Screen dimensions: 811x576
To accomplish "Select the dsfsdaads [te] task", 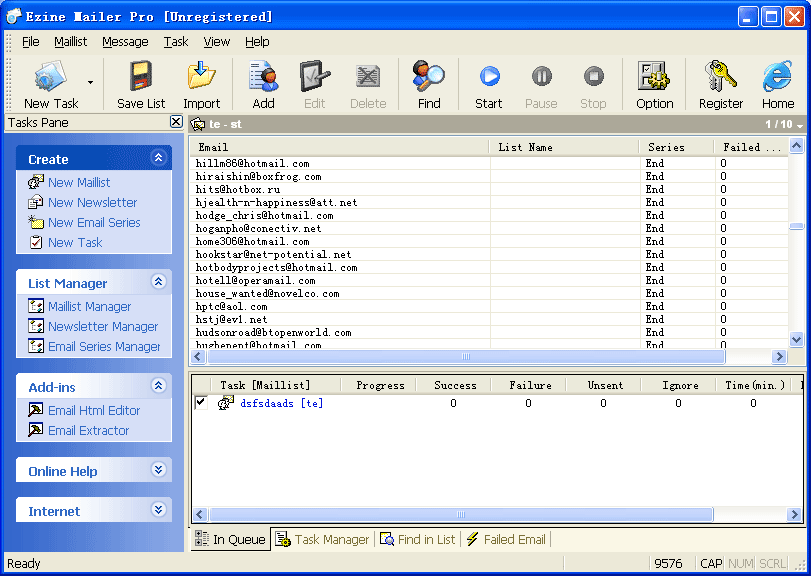I will (x=281, y=403).
